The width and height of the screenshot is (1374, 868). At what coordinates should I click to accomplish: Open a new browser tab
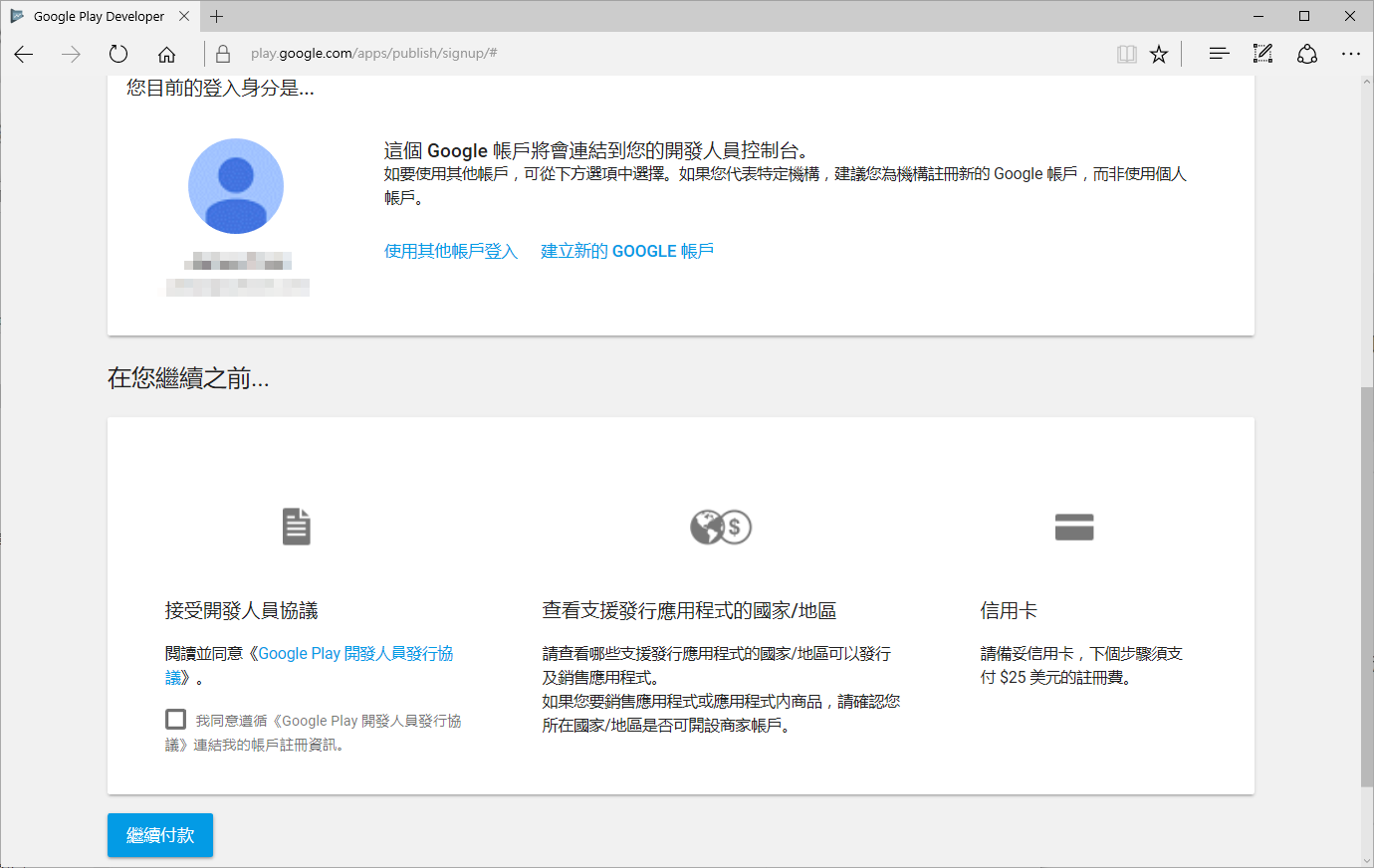217,16
